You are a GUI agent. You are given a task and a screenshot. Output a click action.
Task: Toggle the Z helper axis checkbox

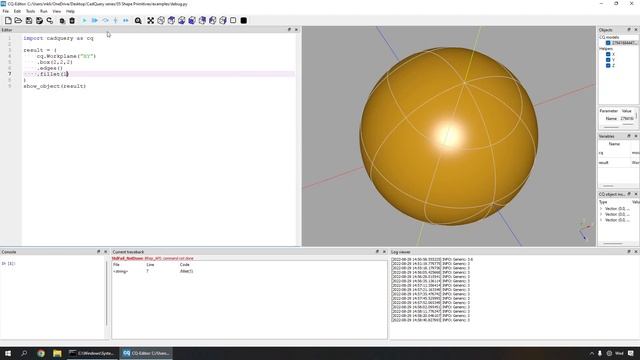click(x=608, y=65)
